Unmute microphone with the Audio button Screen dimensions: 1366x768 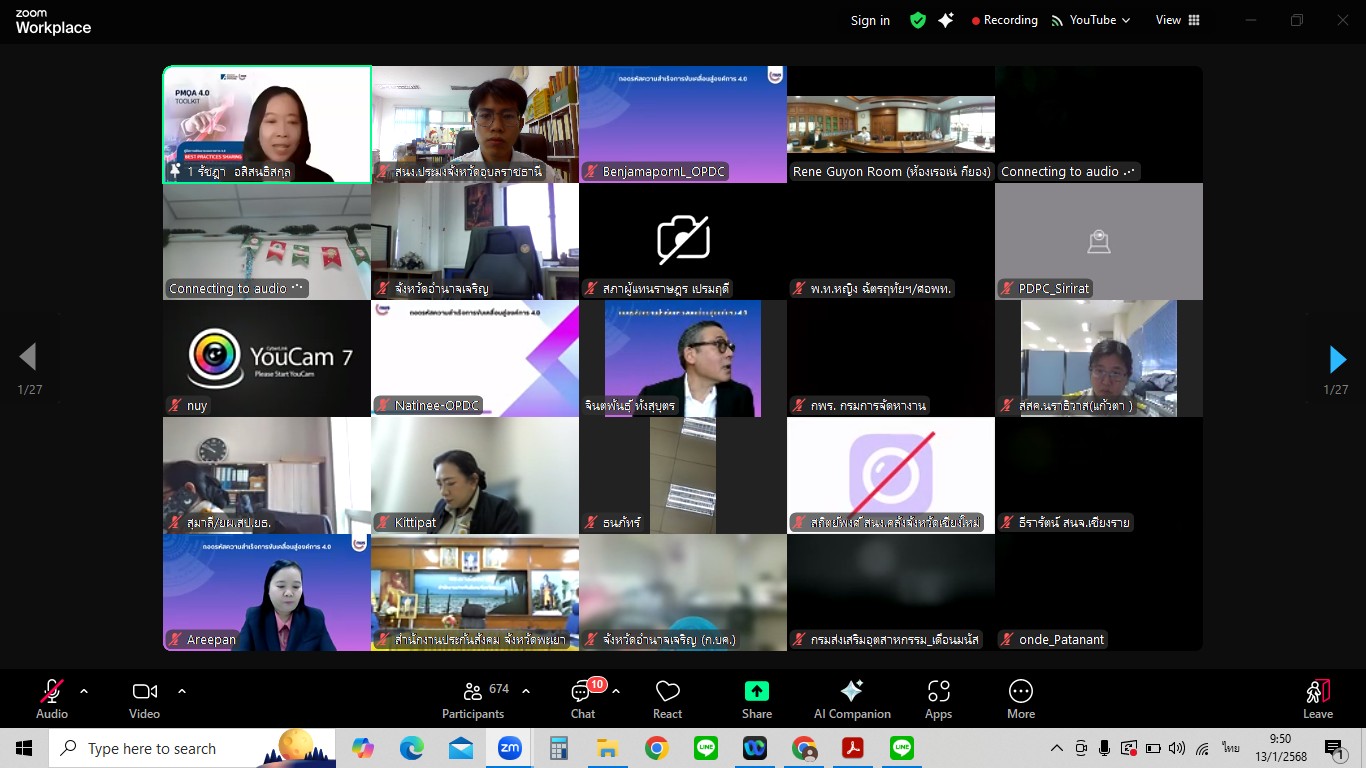52,699
